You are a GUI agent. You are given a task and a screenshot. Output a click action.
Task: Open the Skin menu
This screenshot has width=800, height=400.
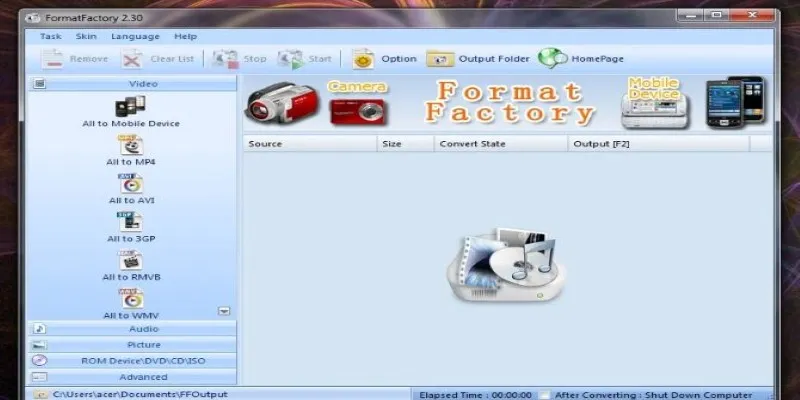click(86, 36)
